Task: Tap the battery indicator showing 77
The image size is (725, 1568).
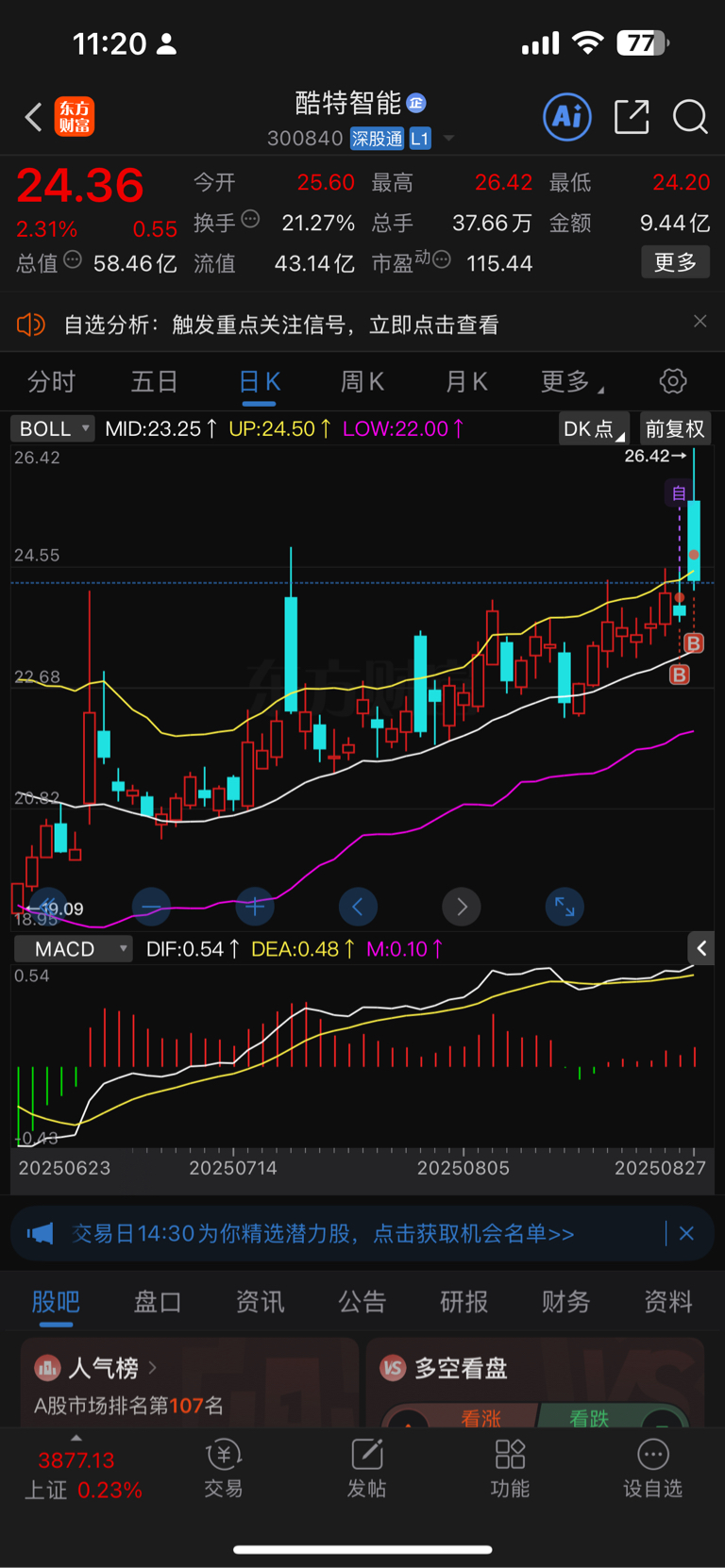Action: tap(643, 42)
